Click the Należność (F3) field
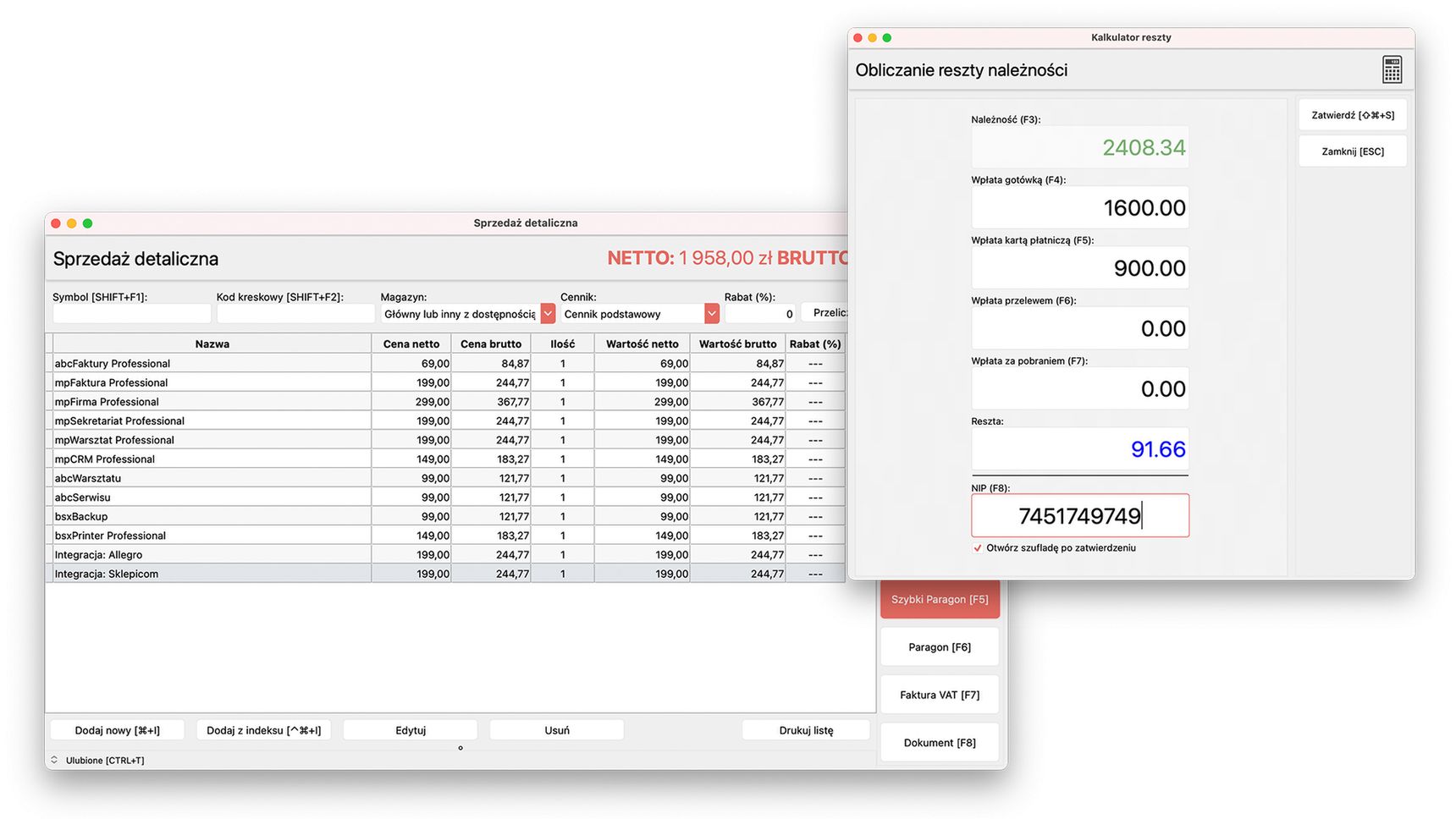The height and width of the screenshot is (819, 1456). [1080, 147]
